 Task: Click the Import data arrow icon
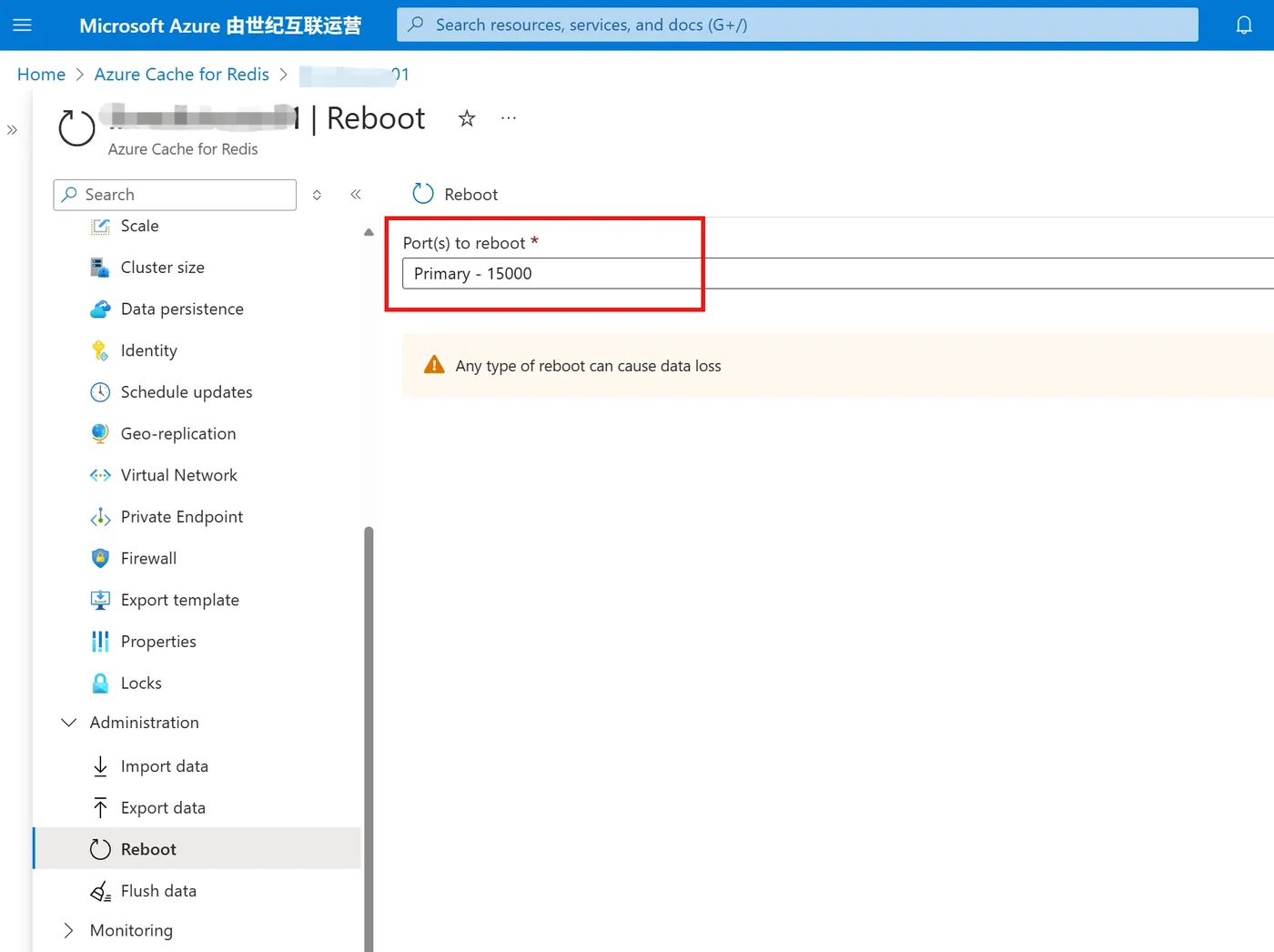(100, 766)
